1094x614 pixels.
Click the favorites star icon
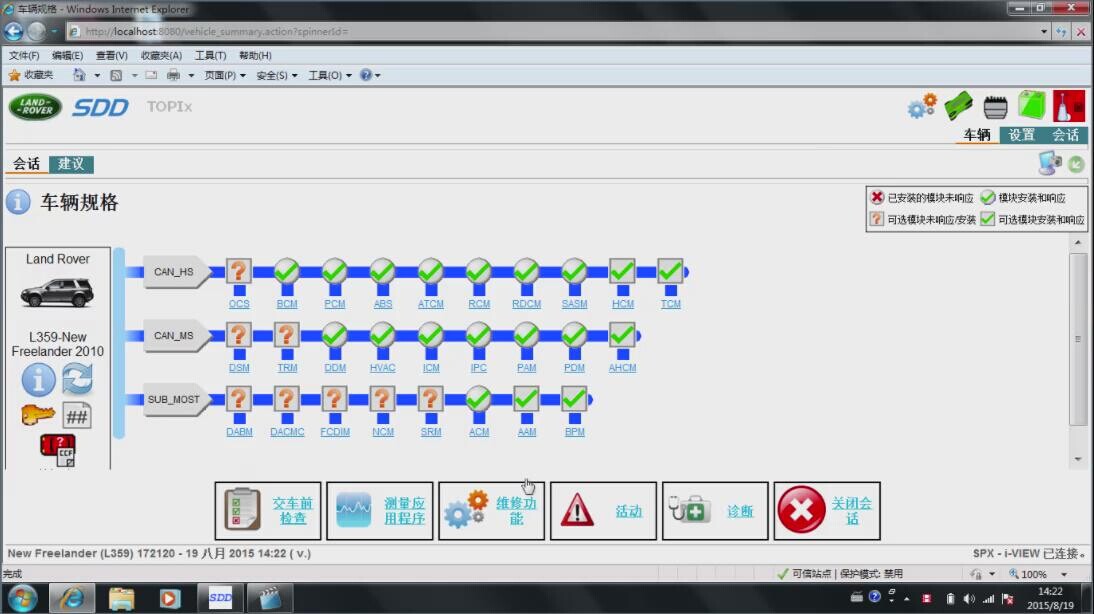tap(14, 75)
